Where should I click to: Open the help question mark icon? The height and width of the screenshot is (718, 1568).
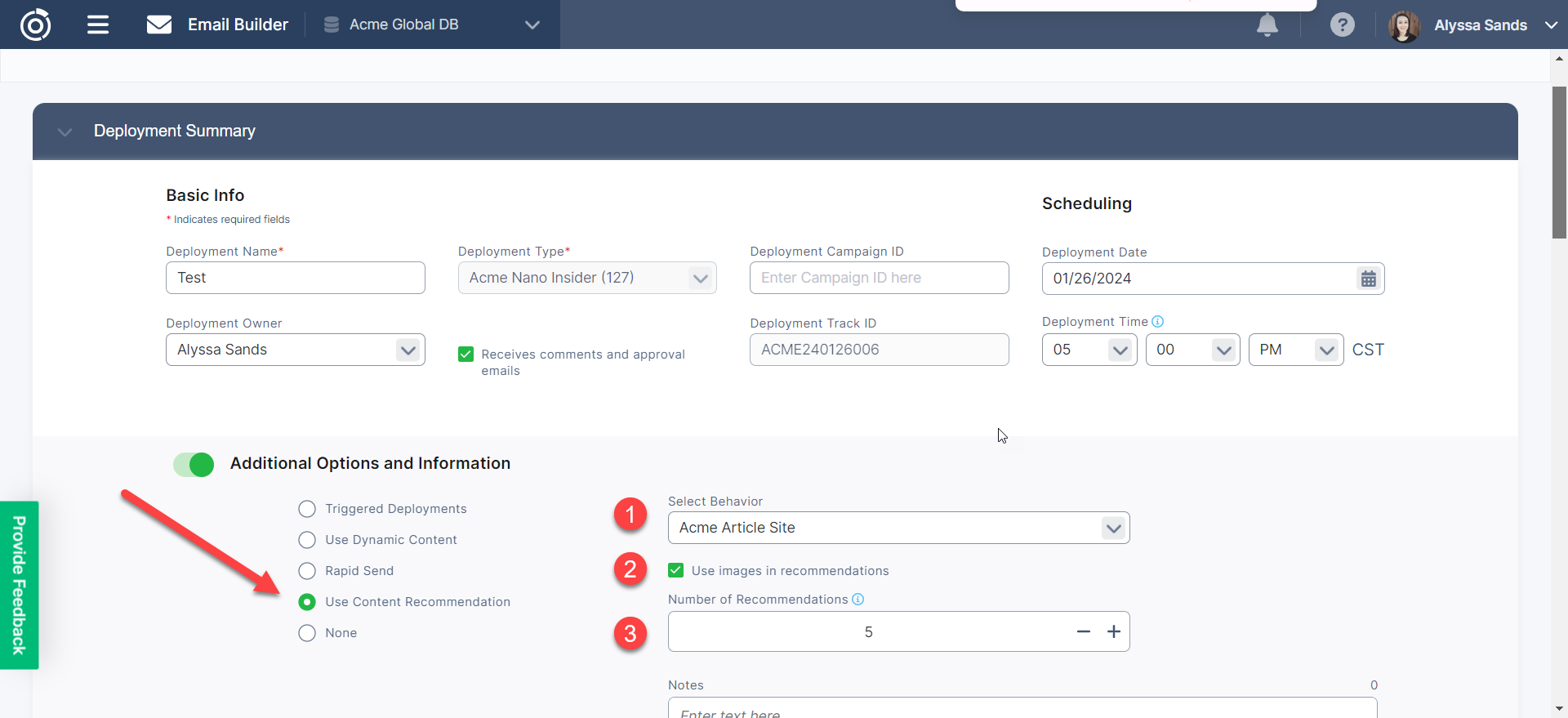tap(1342, 25)
